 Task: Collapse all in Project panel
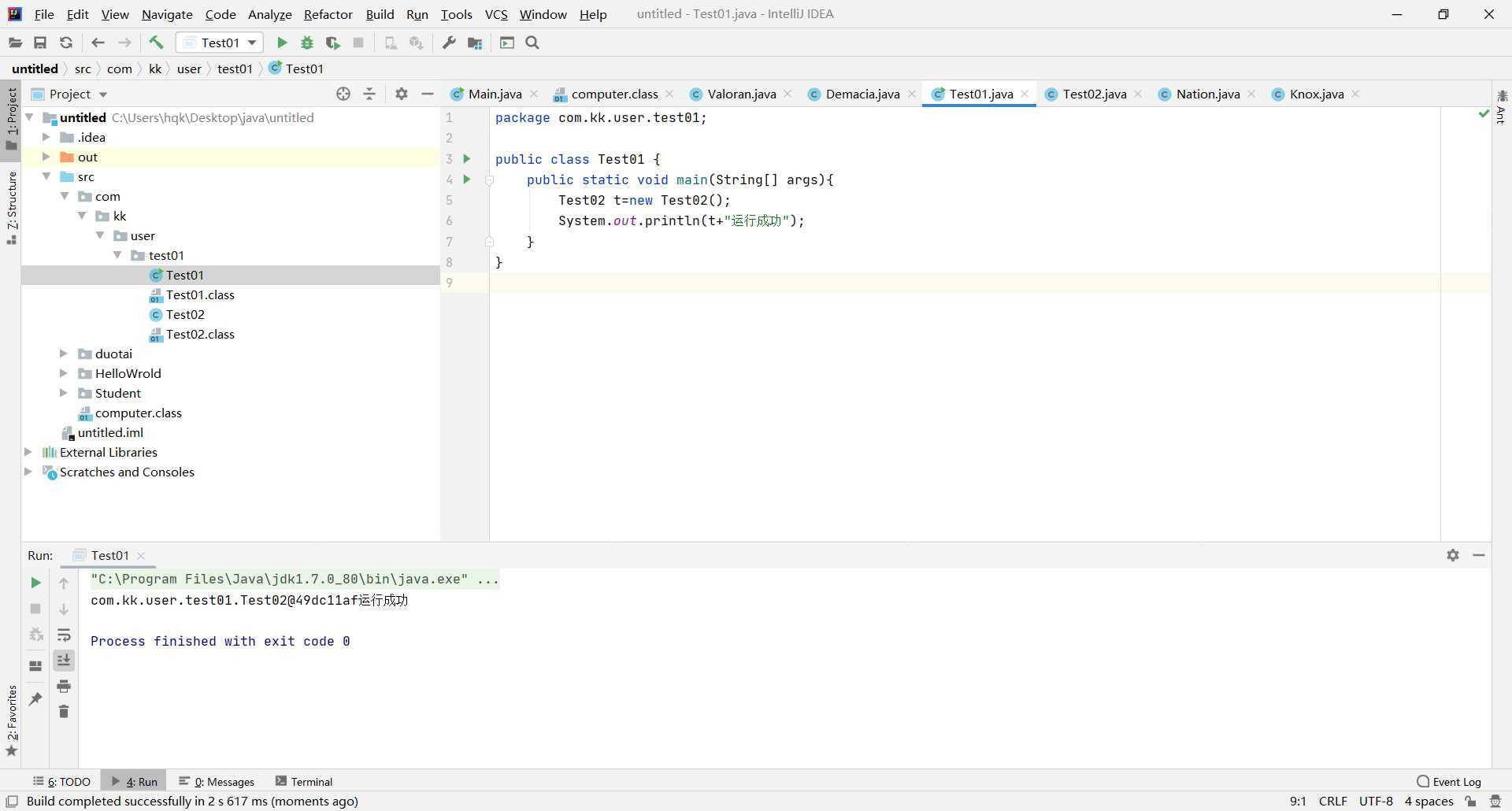[369, 94]
